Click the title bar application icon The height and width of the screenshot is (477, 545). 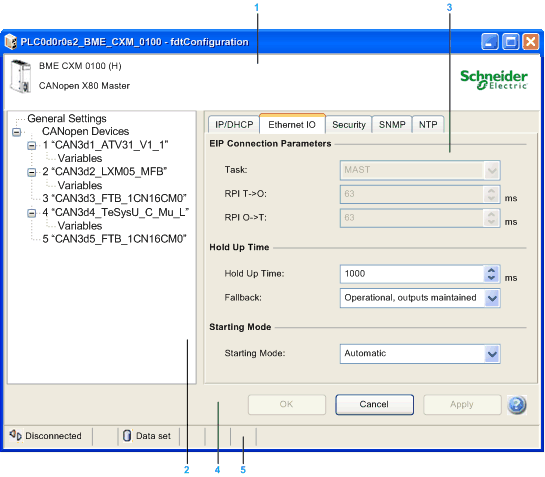coord(11,42)
